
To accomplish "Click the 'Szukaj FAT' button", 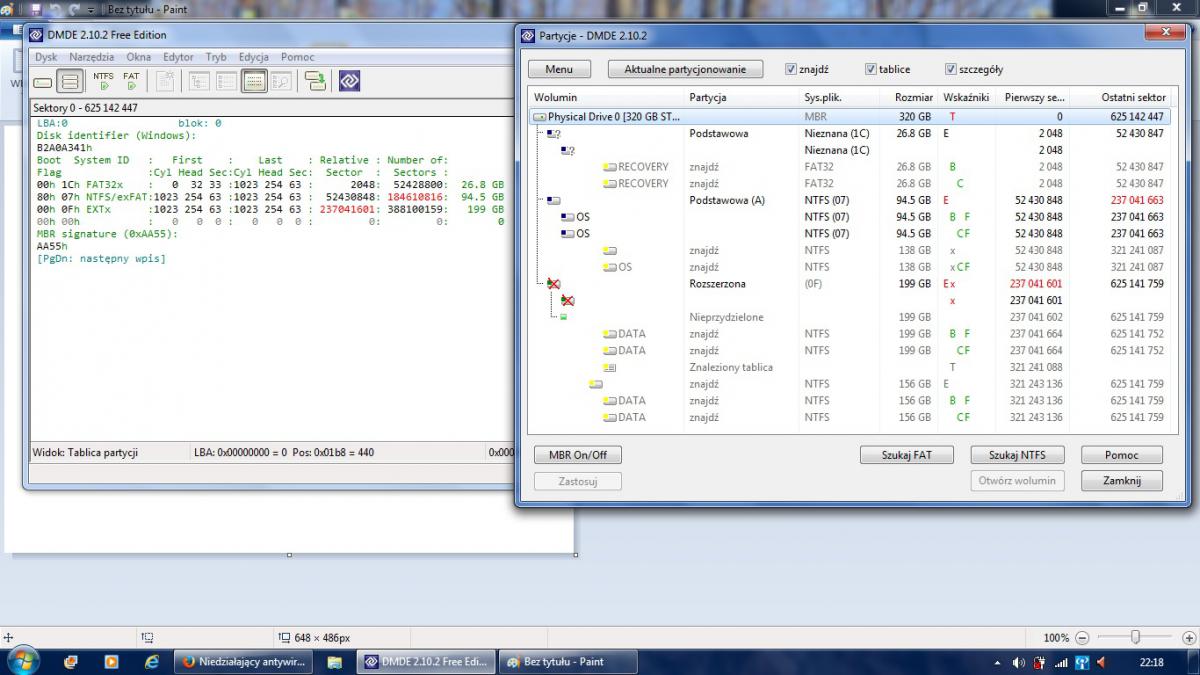I will (x=906, y=455).
